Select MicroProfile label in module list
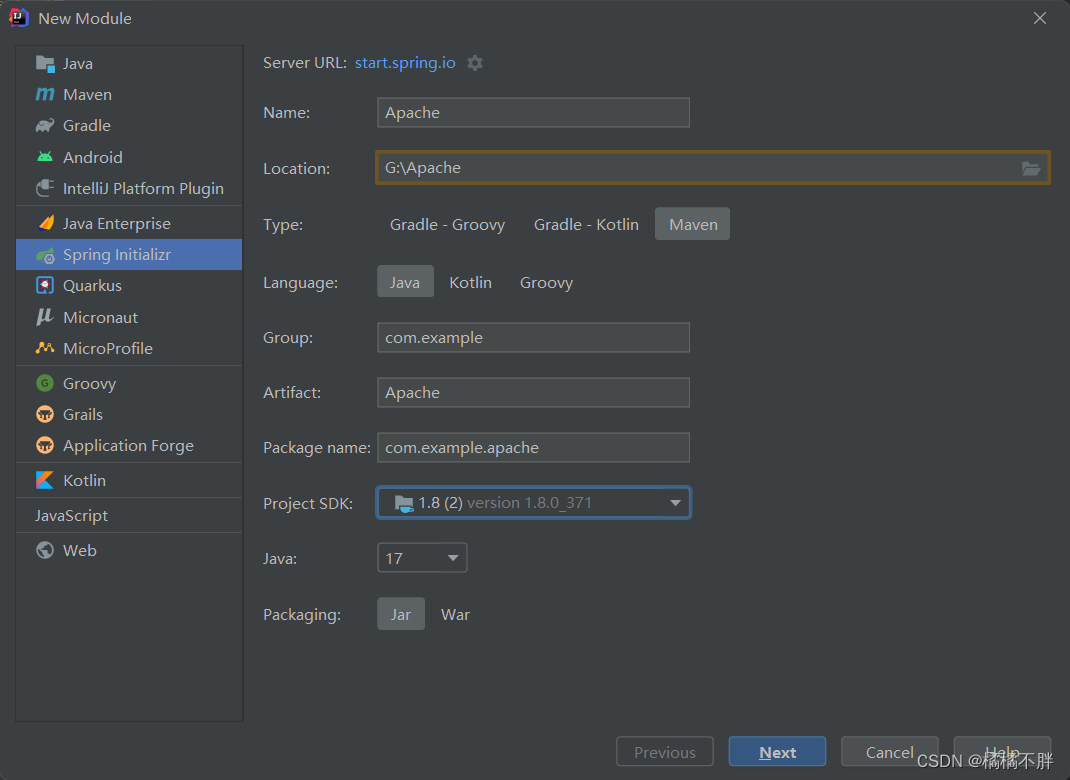Viewport: 1070px width, 780px height. [x=108, y=348]
